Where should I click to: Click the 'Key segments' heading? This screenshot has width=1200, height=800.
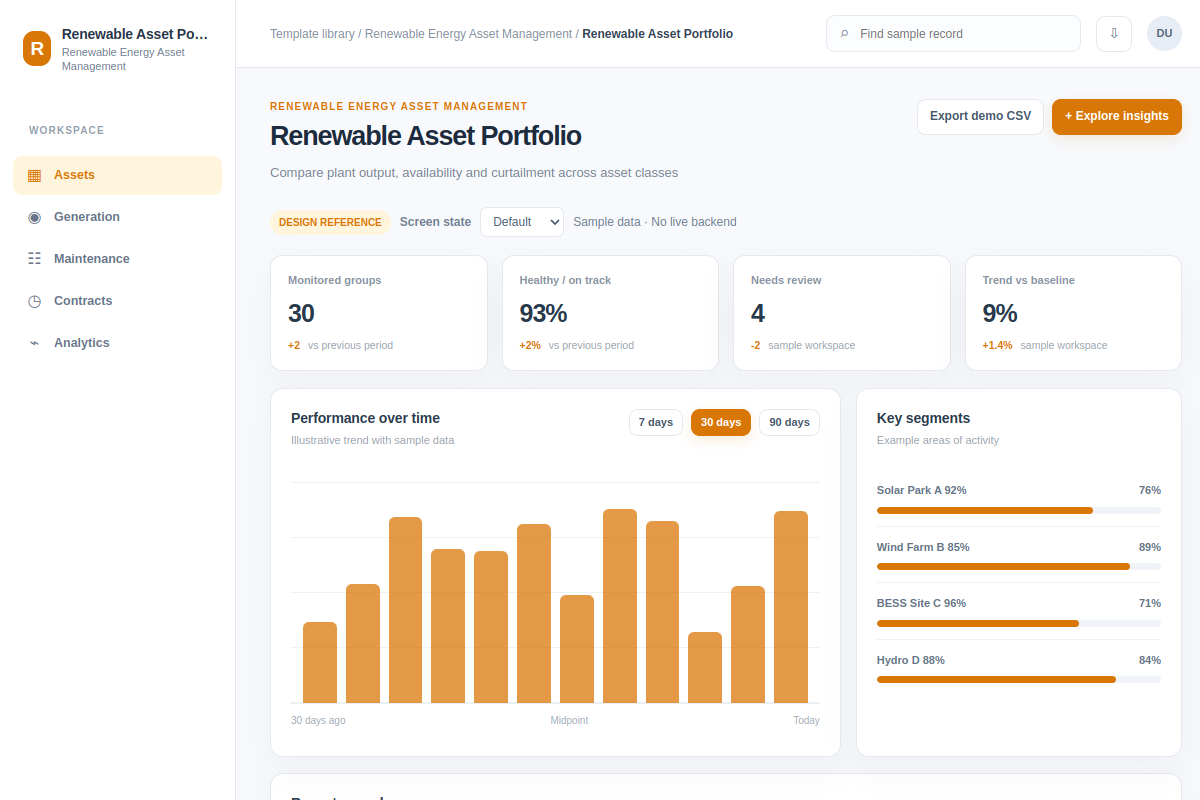pyautogui.click(x=923, y=418)
